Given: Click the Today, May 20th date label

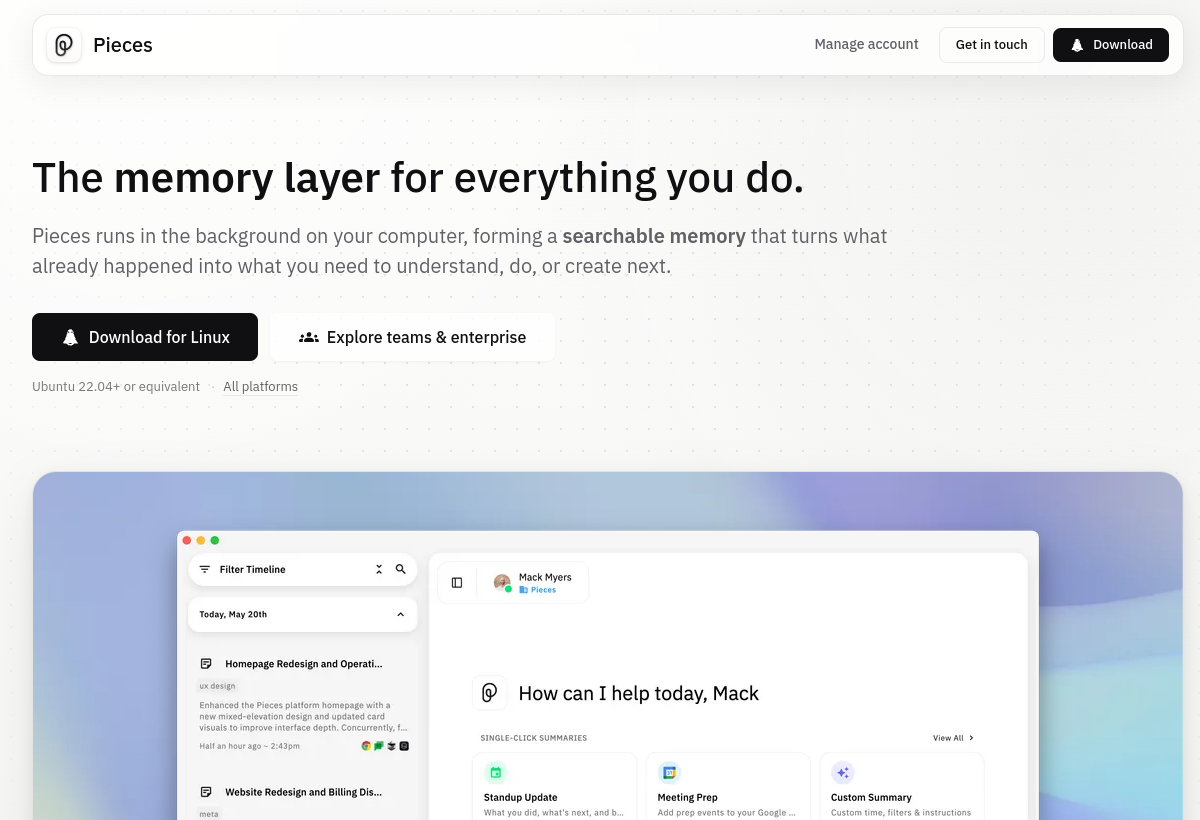Looking at the screenshot, I should click(x=233, y=615).
